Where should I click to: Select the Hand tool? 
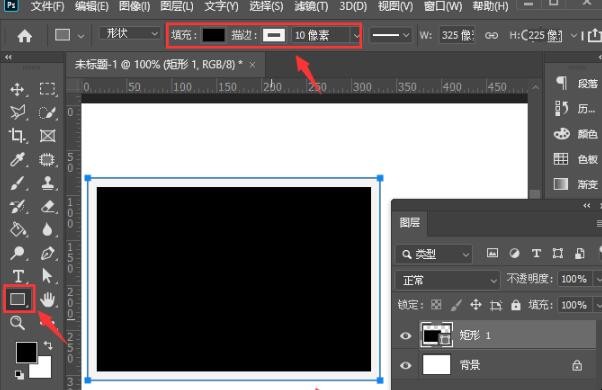[x=48, y=299]
